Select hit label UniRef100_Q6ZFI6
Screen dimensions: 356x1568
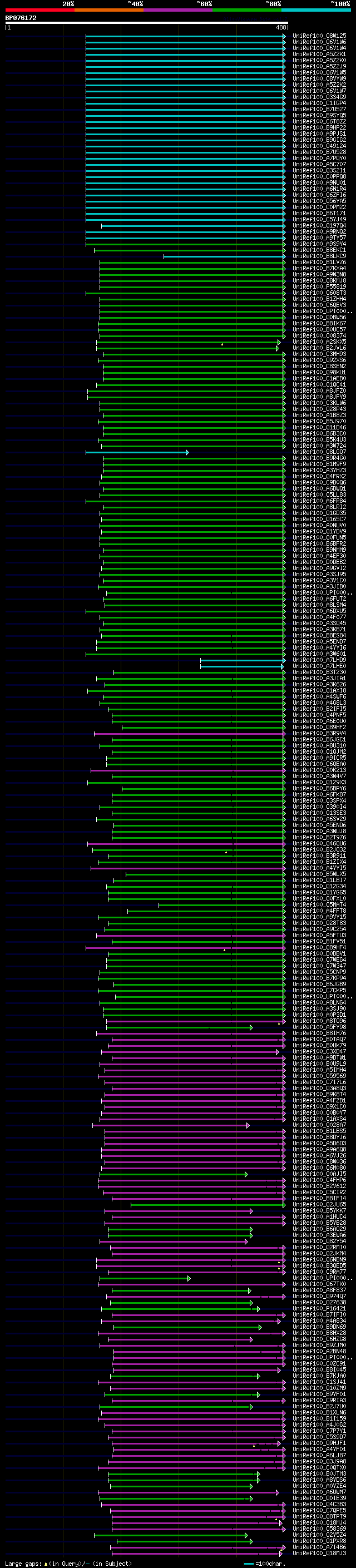coord(319,195)
